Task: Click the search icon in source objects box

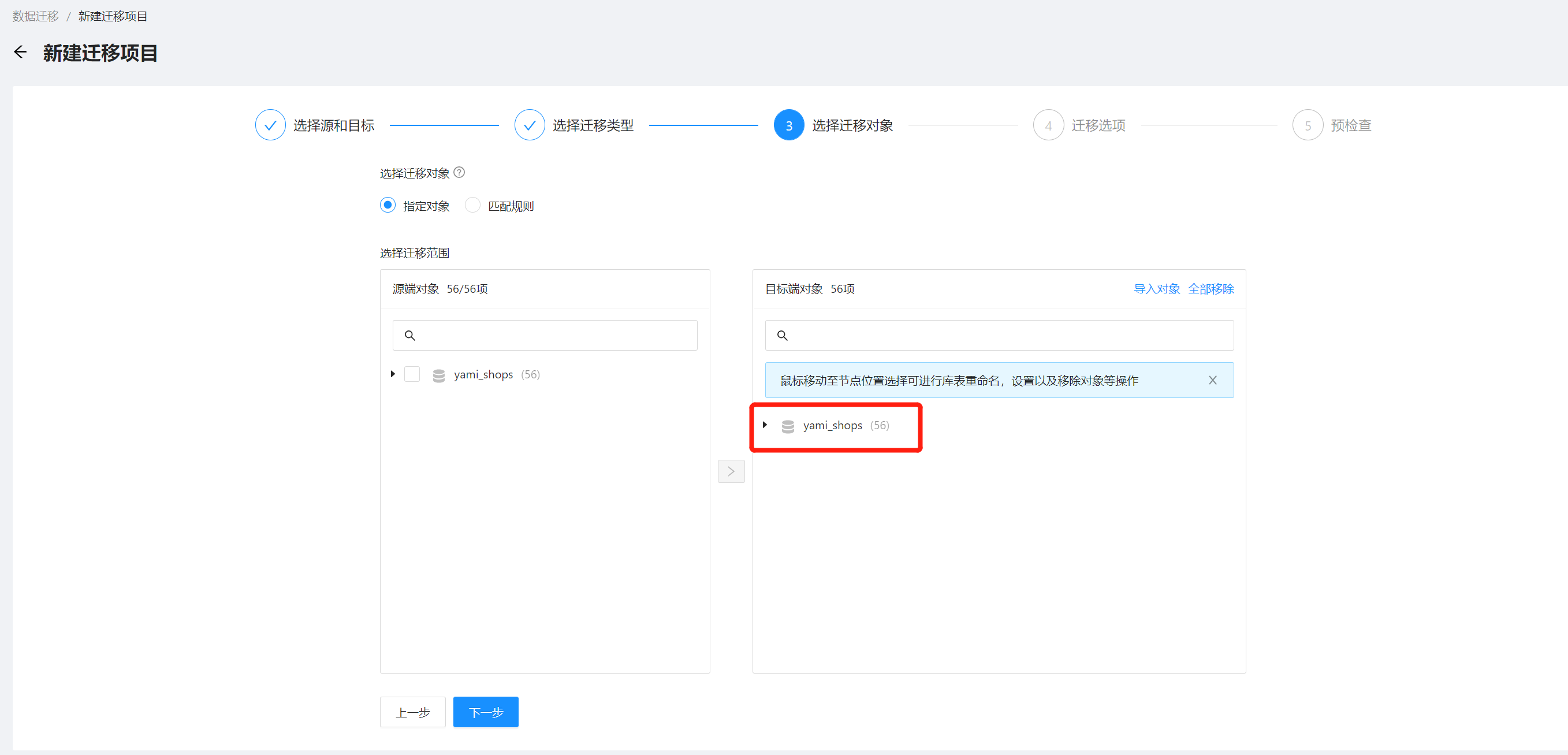Action: tap(409, 336)
